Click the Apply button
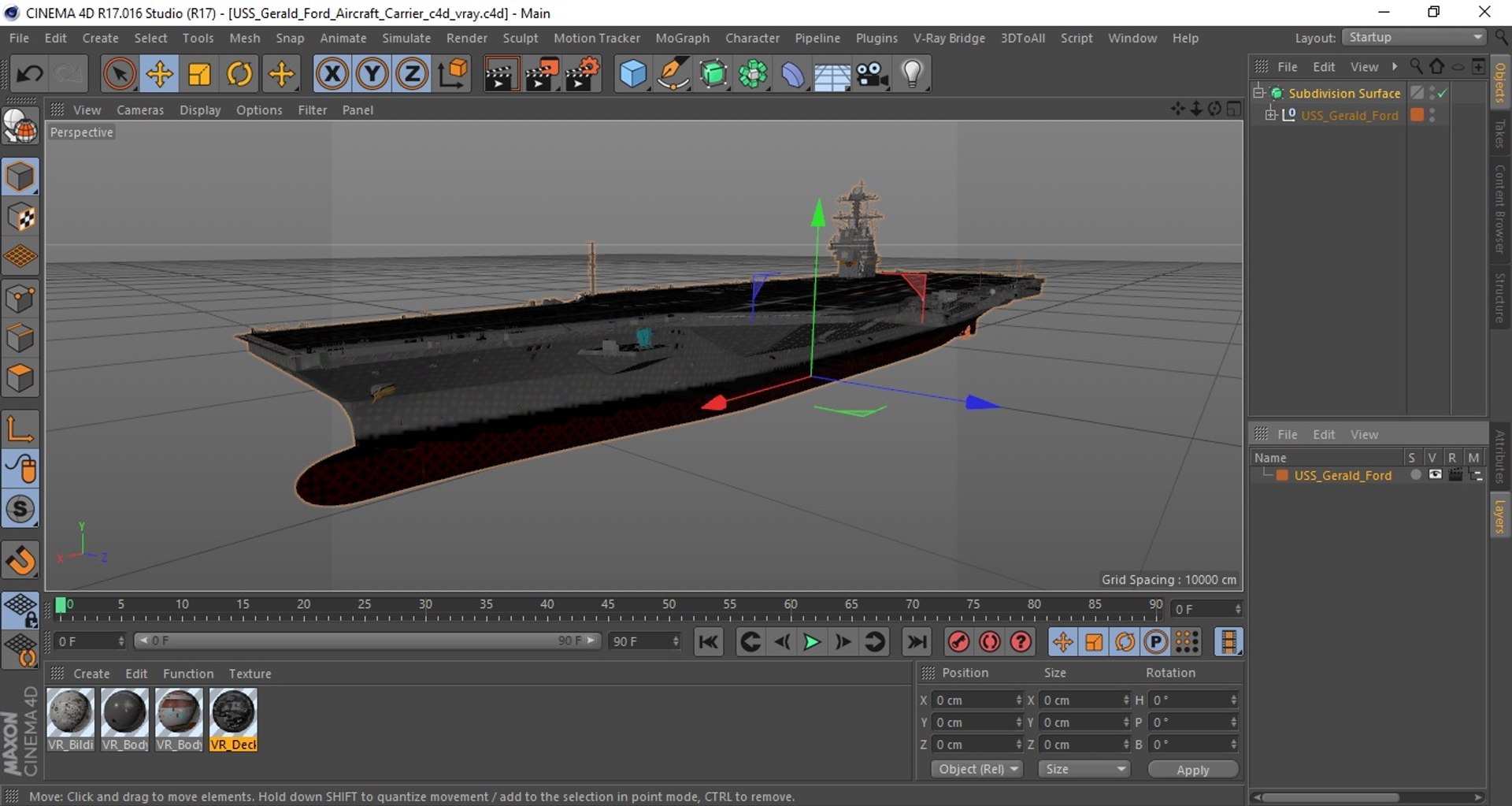1512x806 pixels. click(1192, 770)
